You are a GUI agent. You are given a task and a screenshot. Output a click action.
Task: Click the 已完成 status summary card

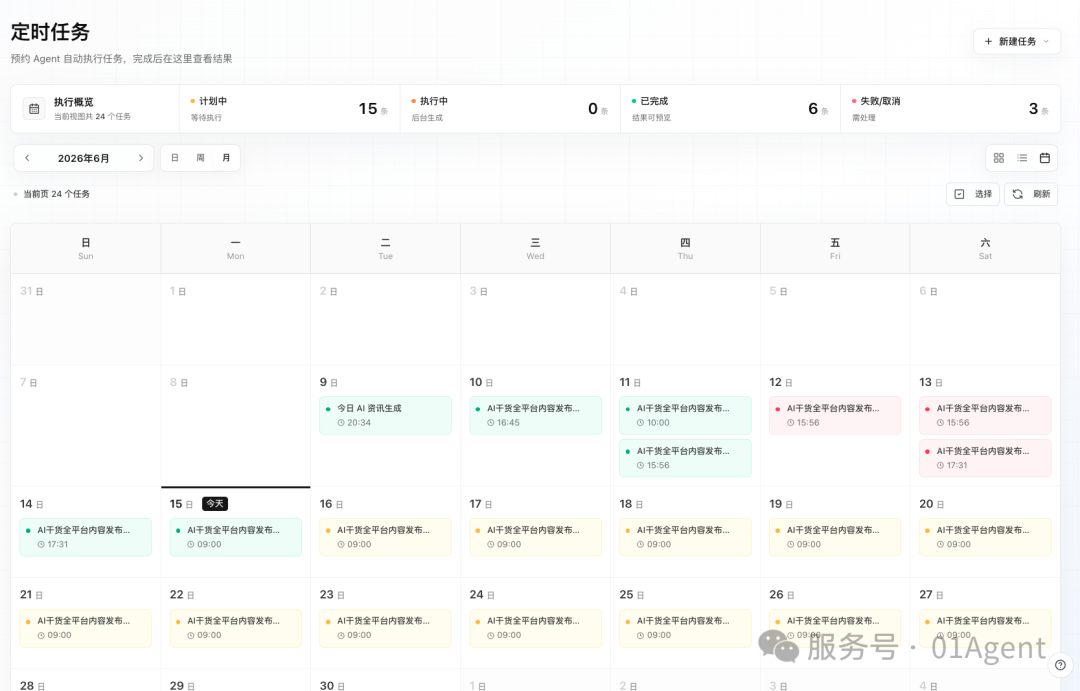point(730,109)
